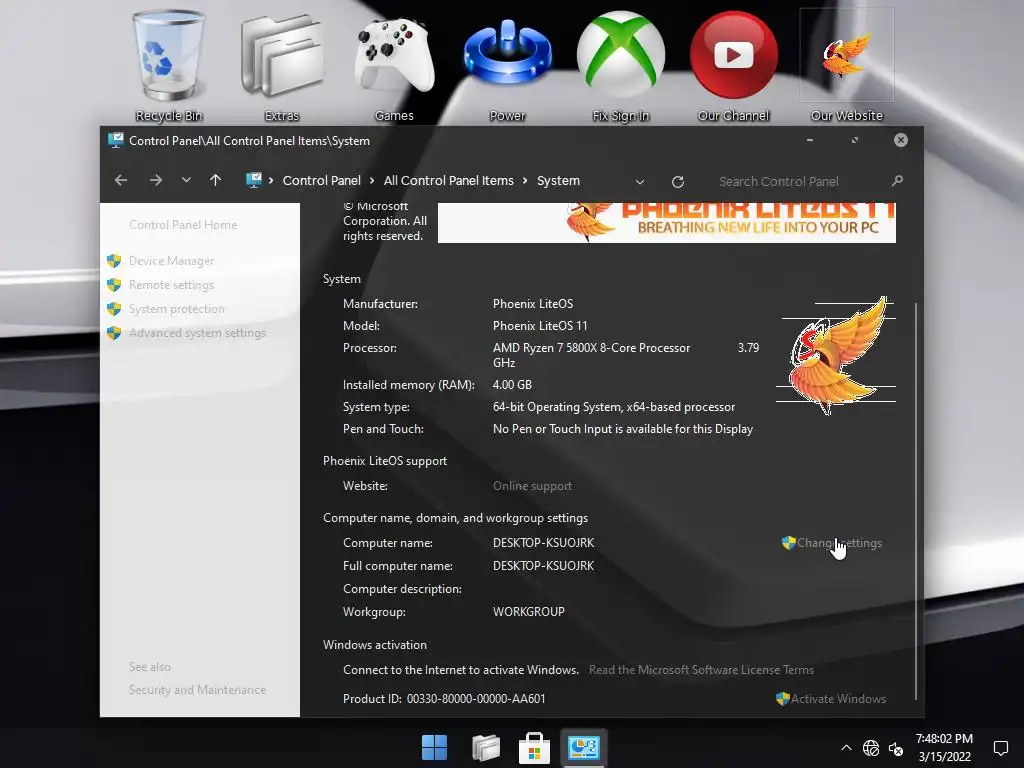Go up one level with up arrow
This screenshot has height=768, width=1024.
216,180
